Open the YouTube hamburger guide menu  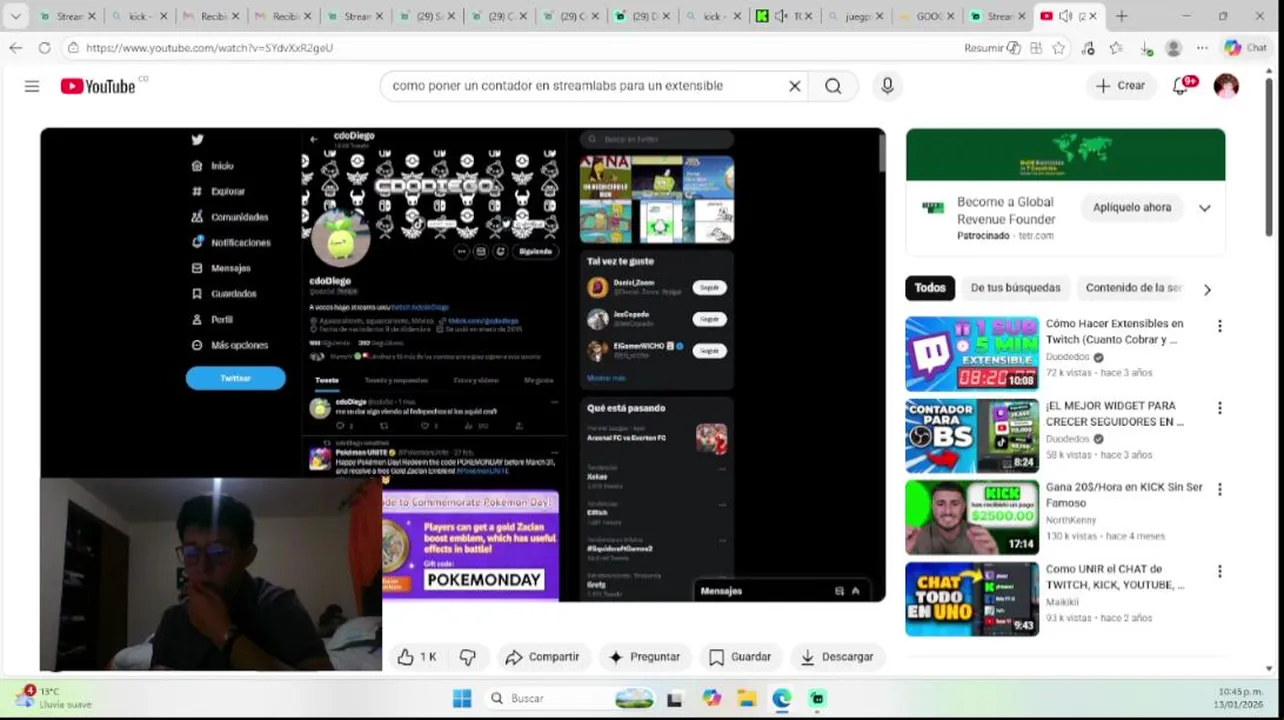tap(32, 86)
